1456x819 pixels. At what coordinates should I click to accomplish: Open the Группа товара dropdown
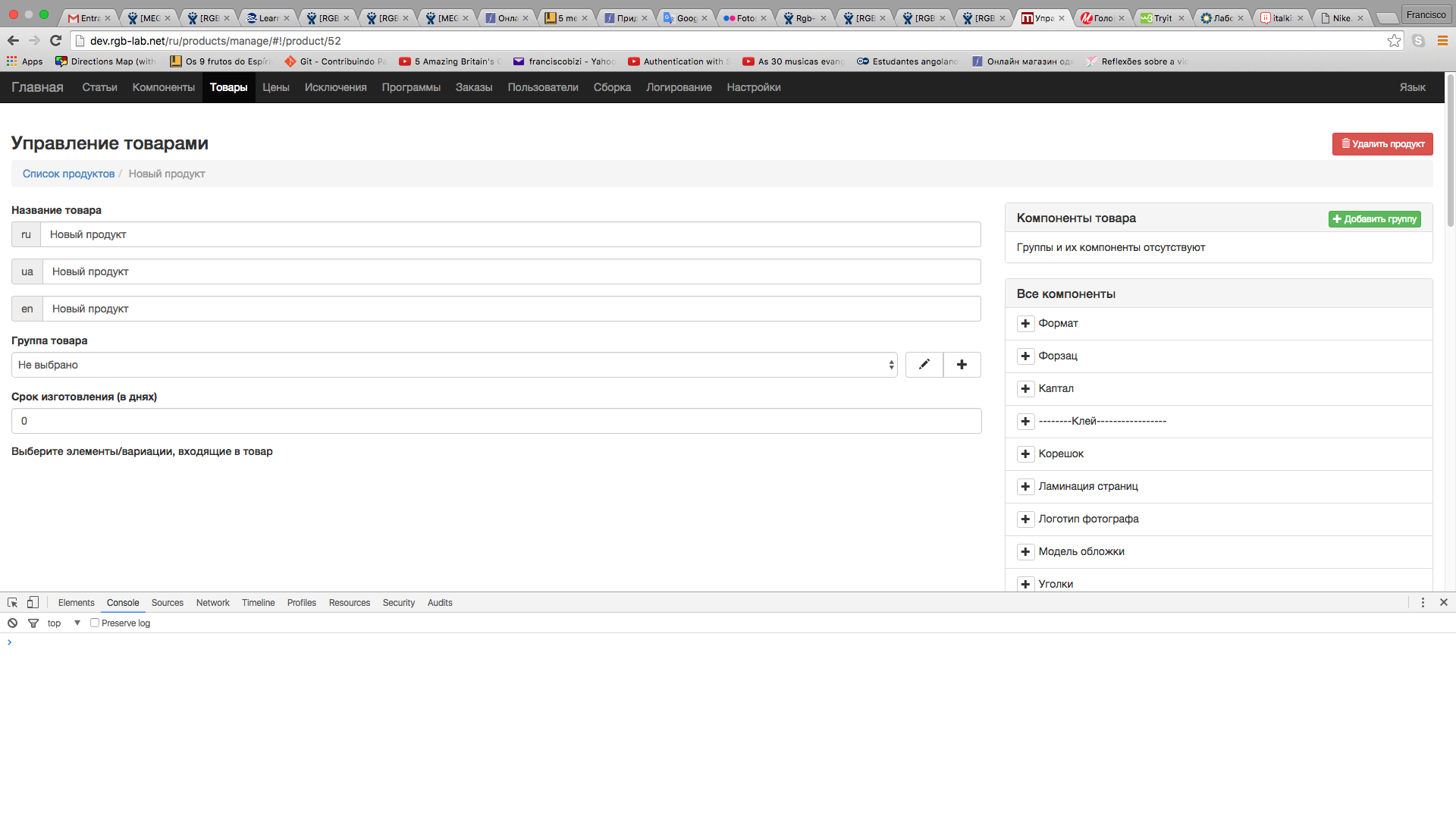(453, 365)
